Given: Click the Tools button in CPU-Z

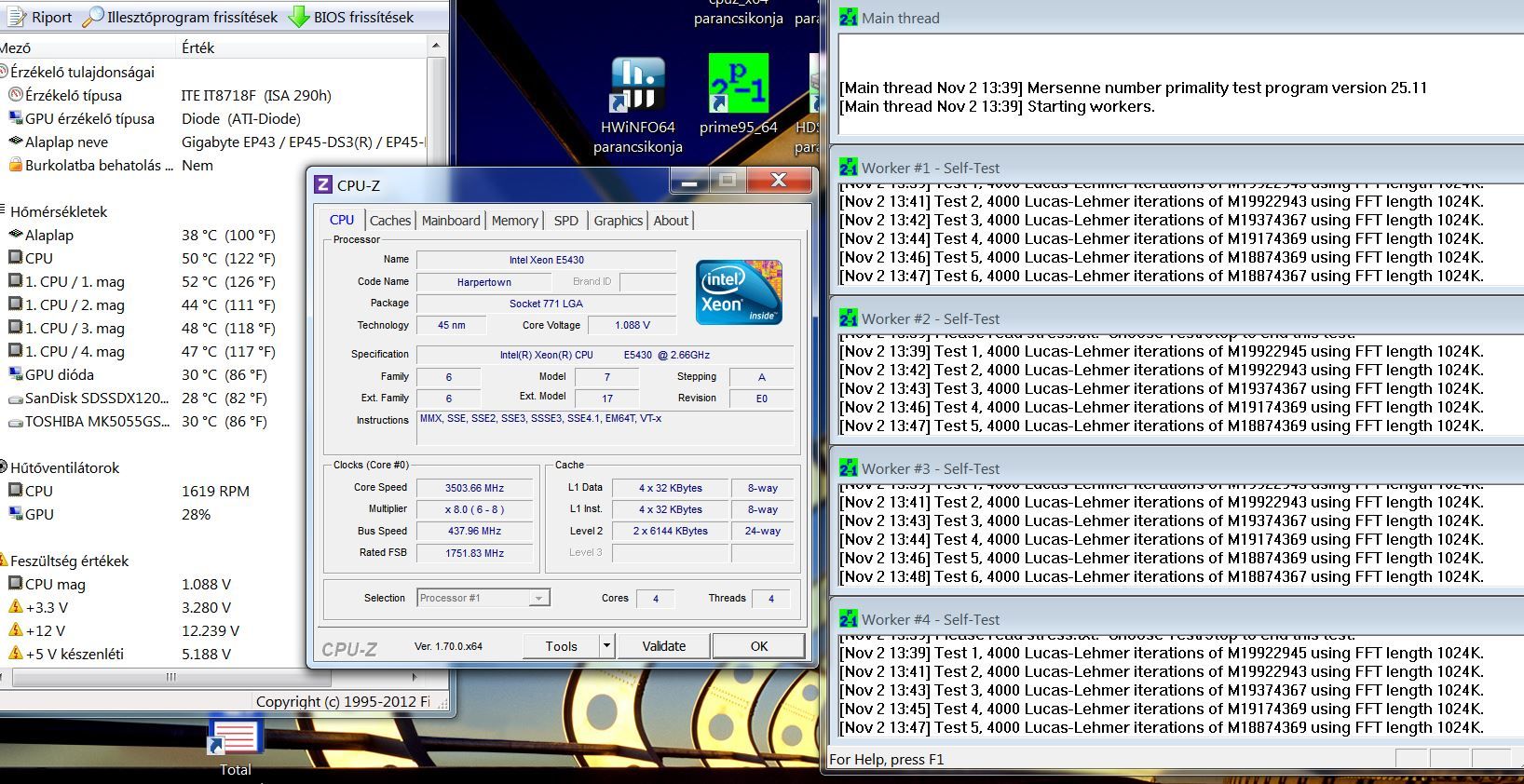Looking at the screenshot, I should (561, 645).
